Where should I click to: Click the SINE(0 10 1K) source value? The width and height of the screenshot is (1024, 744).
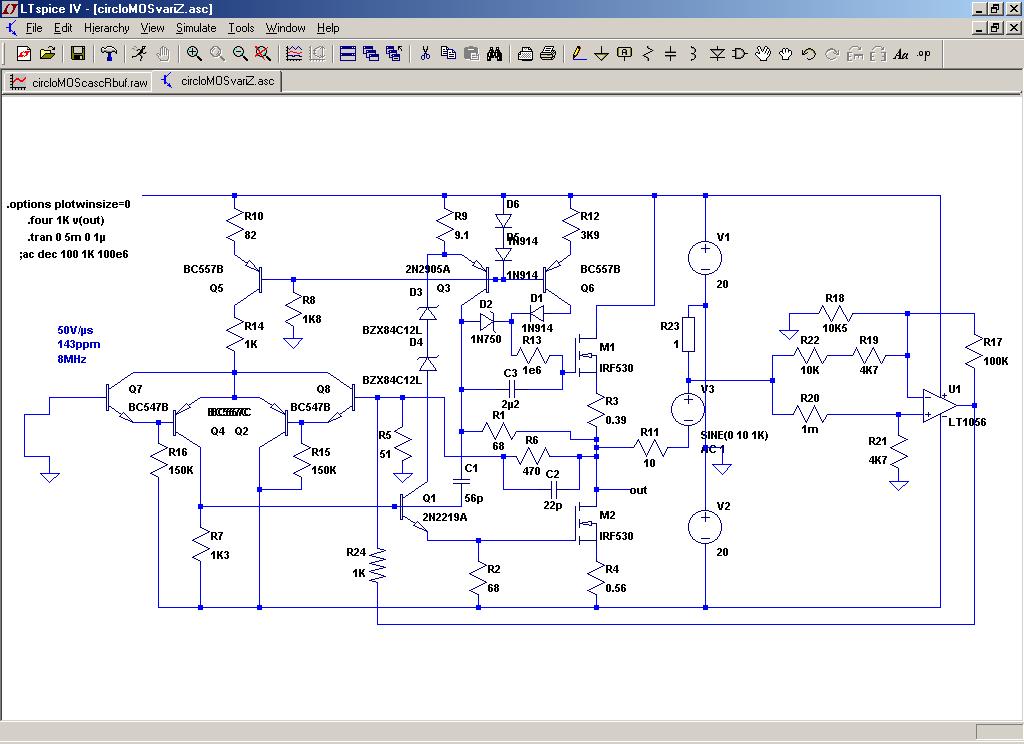click(734, 435)
